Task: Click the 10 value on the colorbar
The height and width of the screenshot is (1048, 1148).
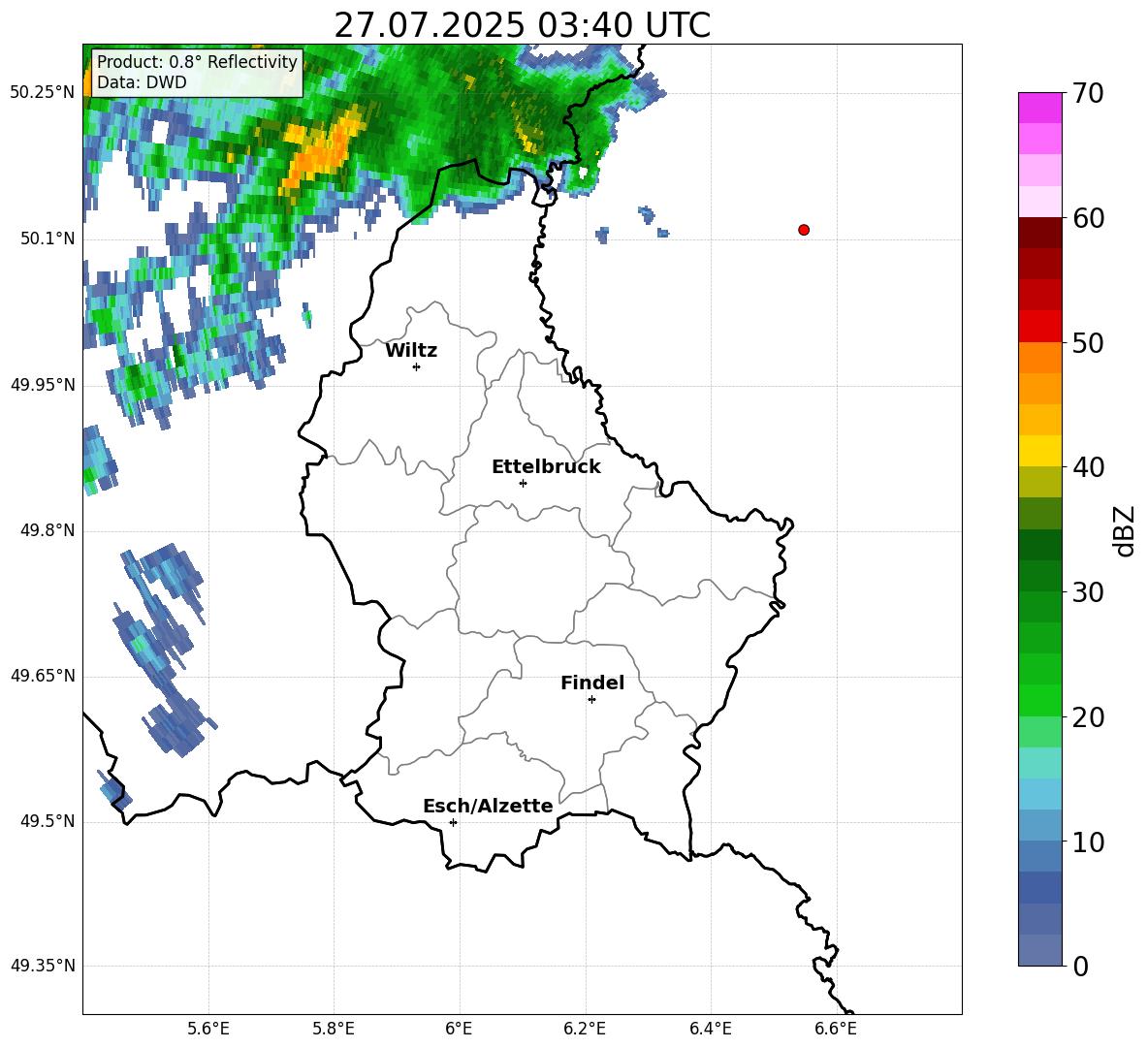Action: [1087, 842]
